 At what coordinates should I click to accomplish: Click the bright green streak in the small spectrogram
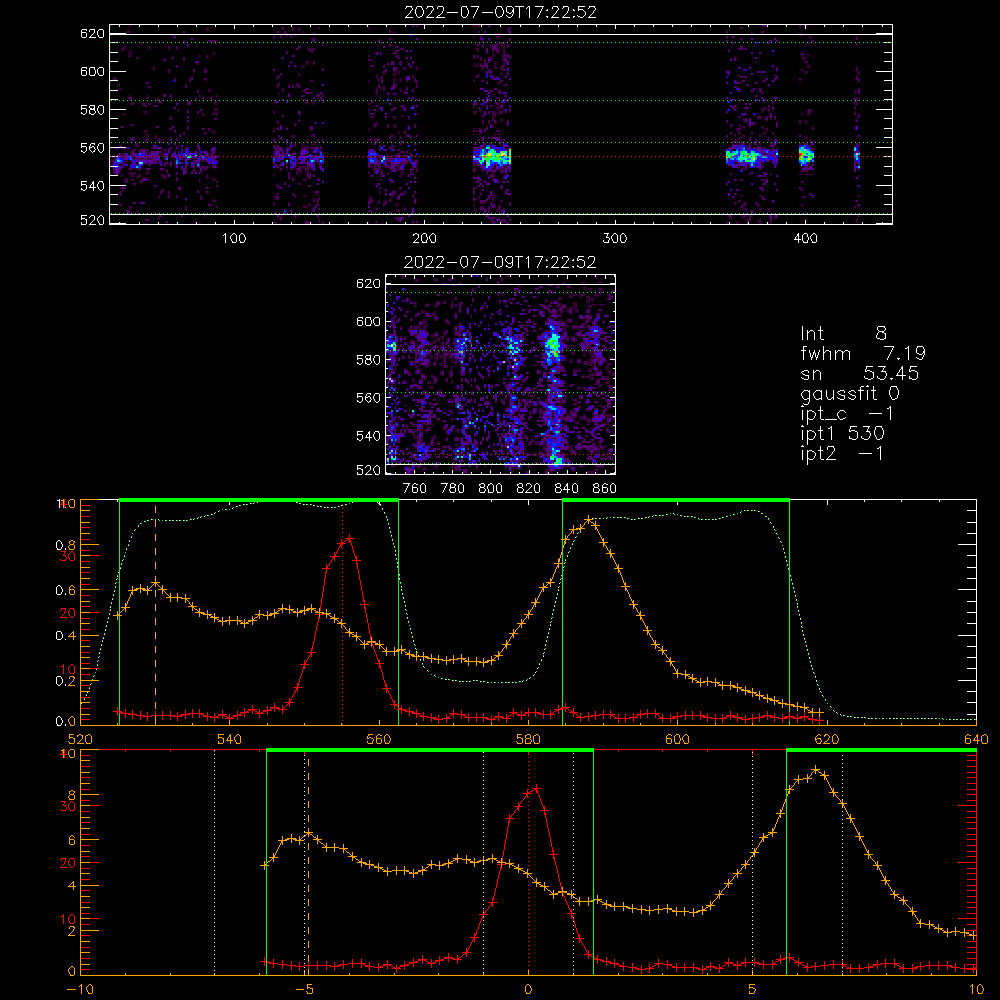coord(552,346)
